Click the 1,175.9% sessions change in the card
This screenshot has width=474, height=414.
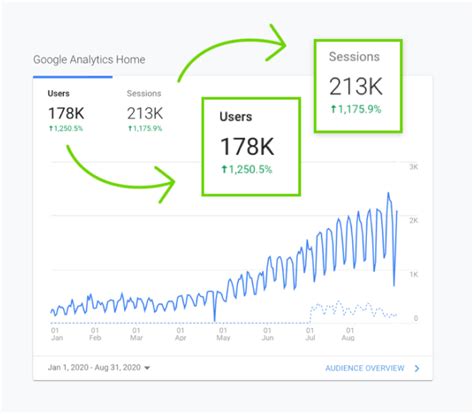(145, 128)
